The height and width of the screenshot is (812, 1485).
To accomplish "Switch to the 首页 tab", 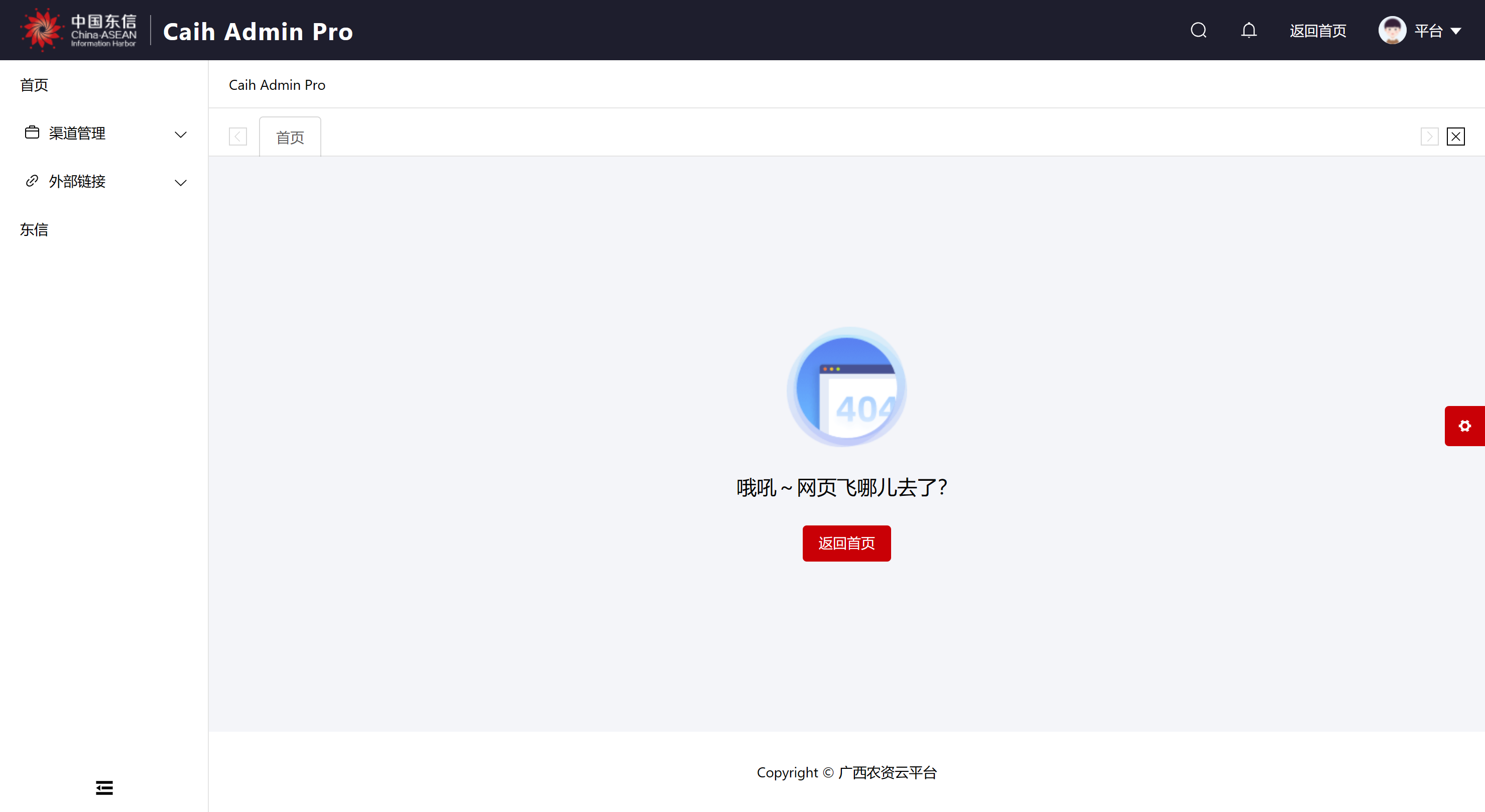I will point(290,137).
